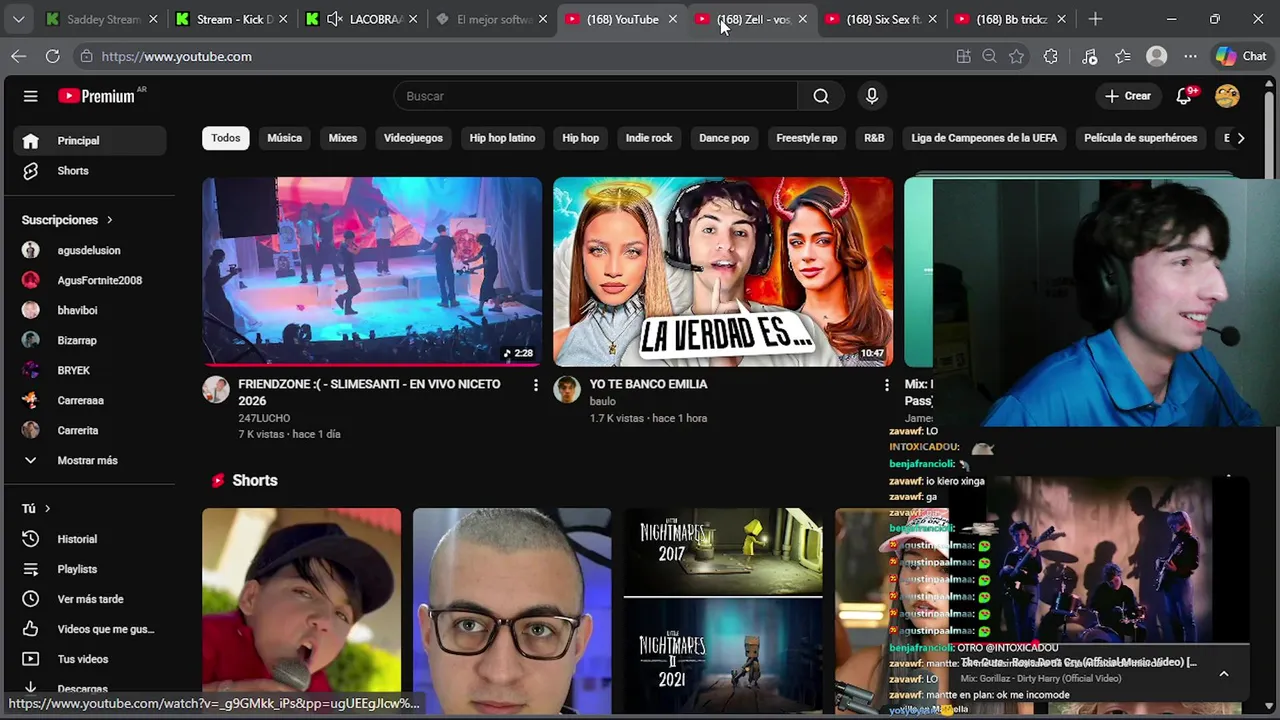Open Ver más tarde
The height and width of the screenshot is (720, 1280).
point(90,599)
